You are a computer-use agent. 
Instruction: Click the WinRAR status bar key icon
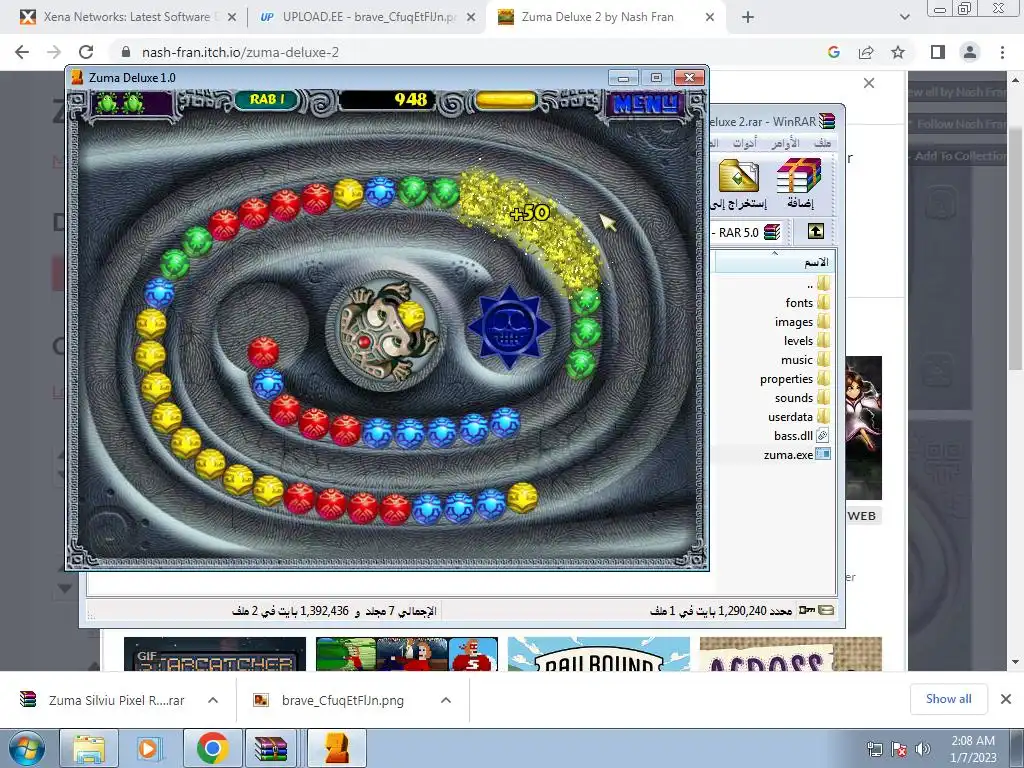pos(807,611)
